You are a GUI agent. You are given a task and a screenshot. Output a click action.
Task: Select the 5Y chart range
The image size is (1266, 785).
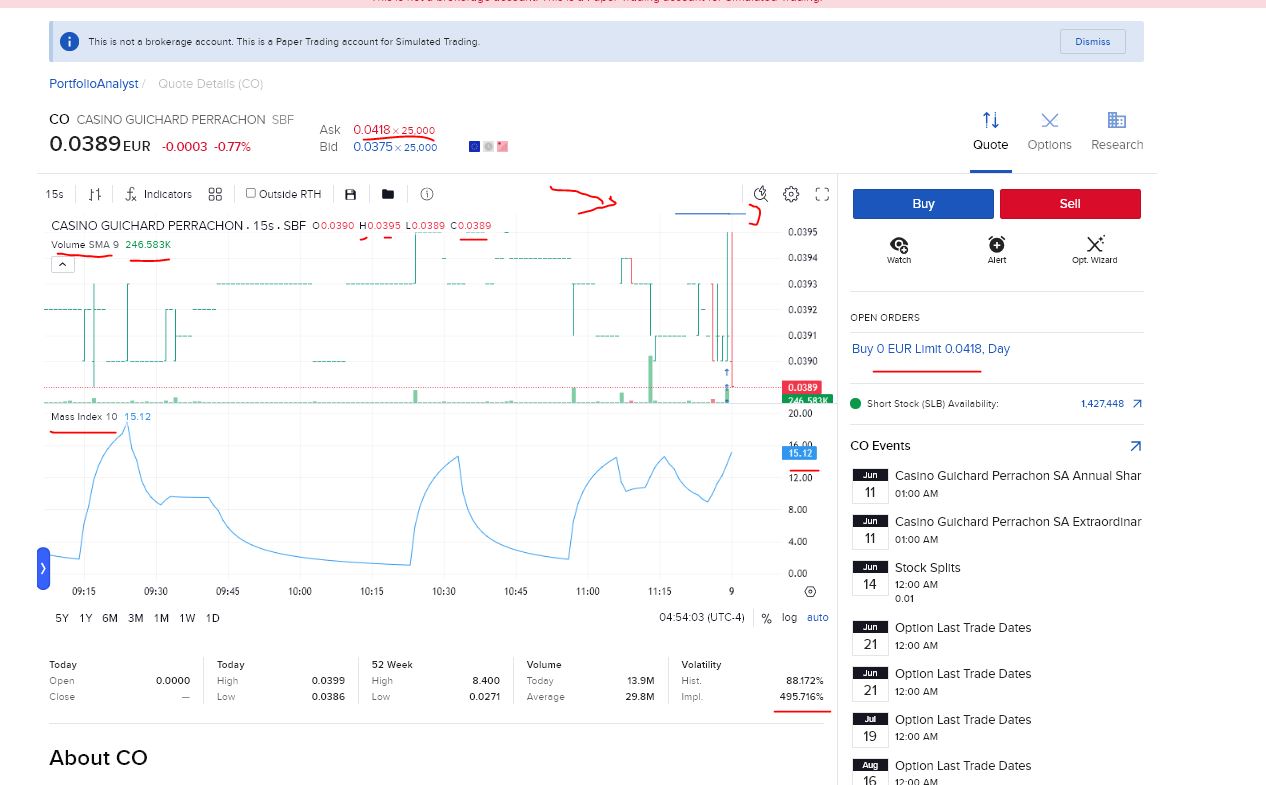click(x=62, y=618)
